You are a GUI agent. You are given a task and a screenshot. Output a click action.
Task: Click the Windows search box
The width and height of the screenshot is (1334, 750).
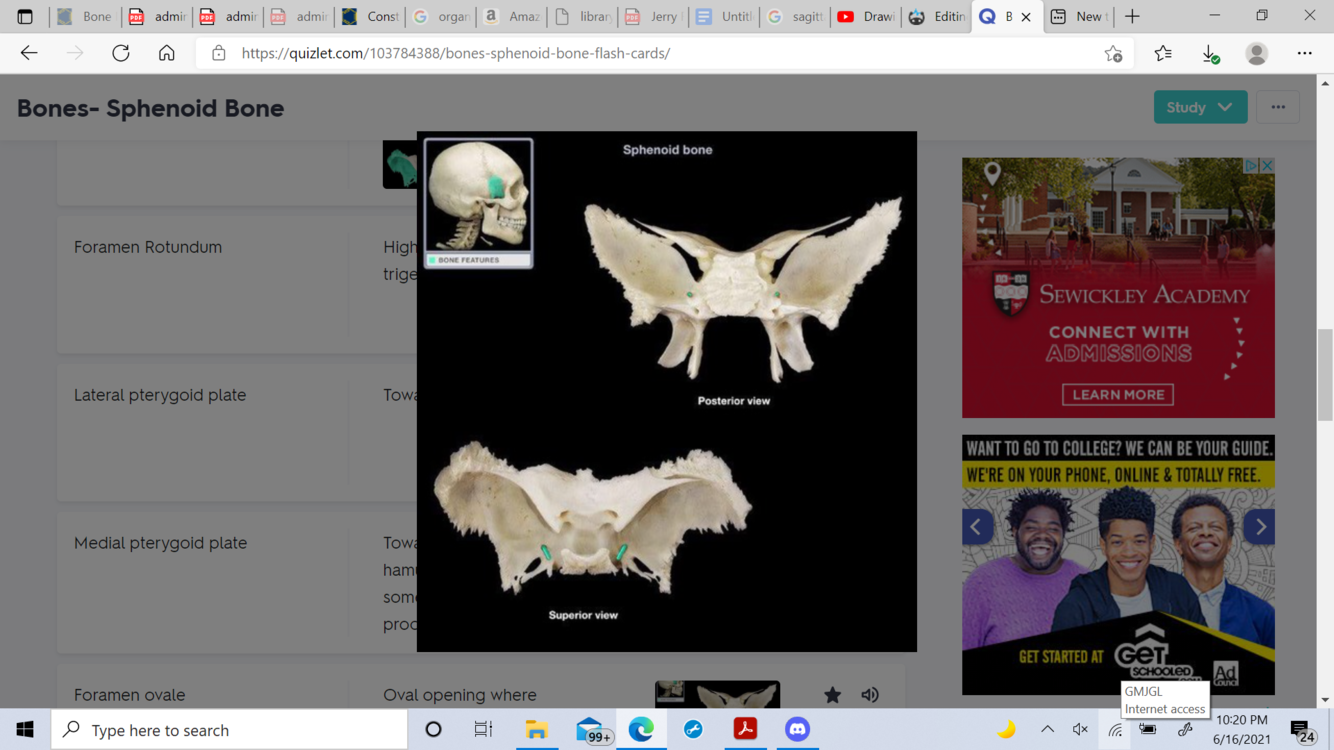[x=230, y=730]
